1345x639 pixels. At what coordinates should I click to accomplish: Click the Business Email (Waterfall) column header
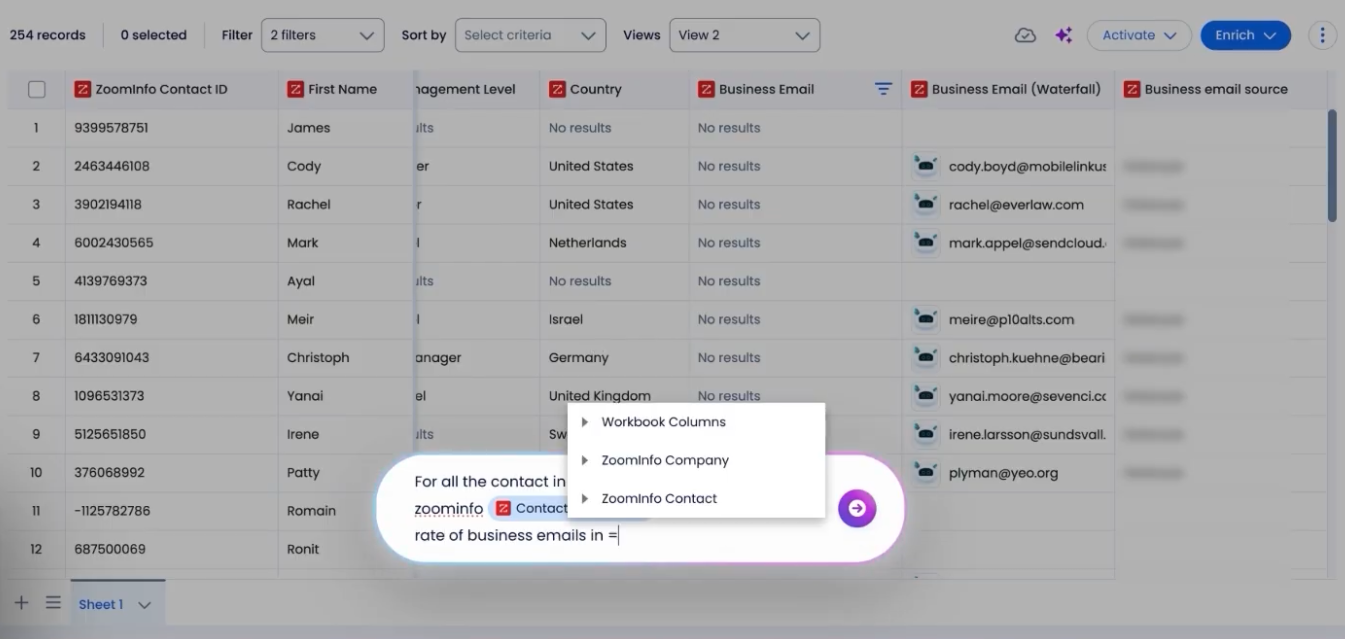[1008, 89]
